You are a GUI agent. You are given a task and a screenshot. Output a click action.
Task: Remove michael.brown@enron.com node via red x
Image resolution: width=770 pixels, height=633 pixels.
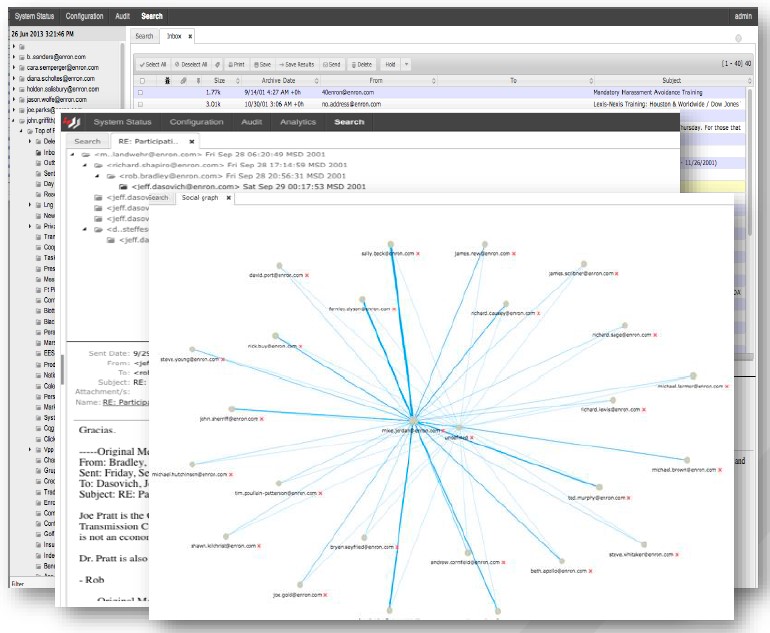click(720, 470)
